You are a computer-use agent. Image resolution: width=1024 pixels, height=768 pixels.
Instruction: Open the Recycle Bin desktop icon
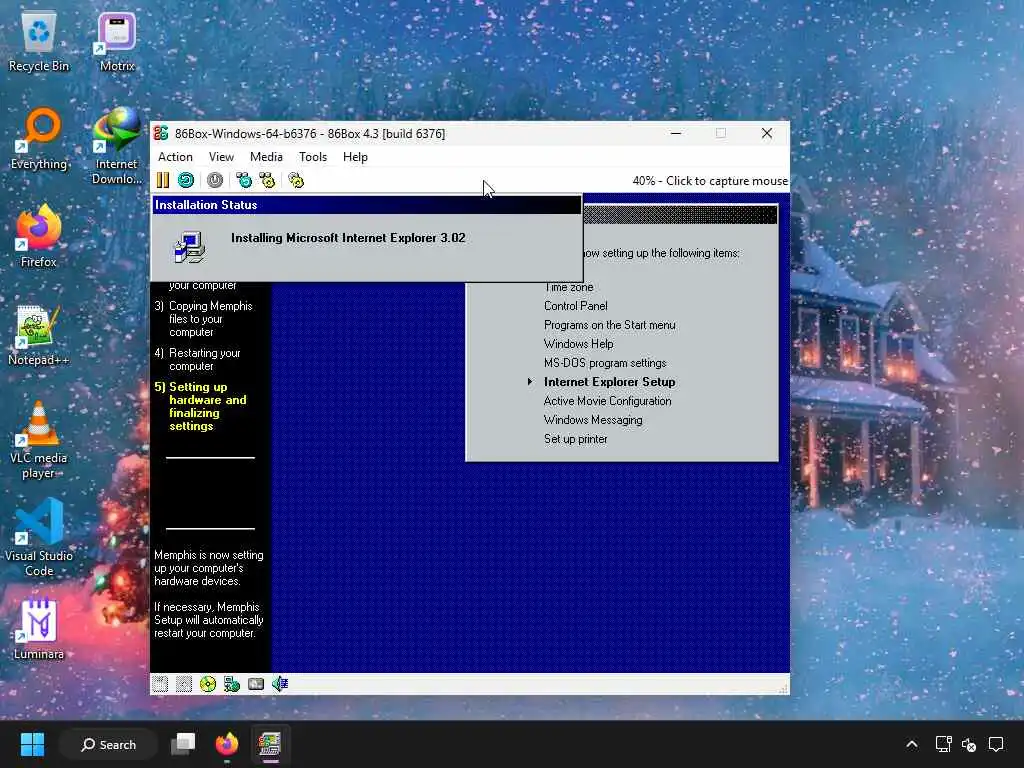pos(39,43)
